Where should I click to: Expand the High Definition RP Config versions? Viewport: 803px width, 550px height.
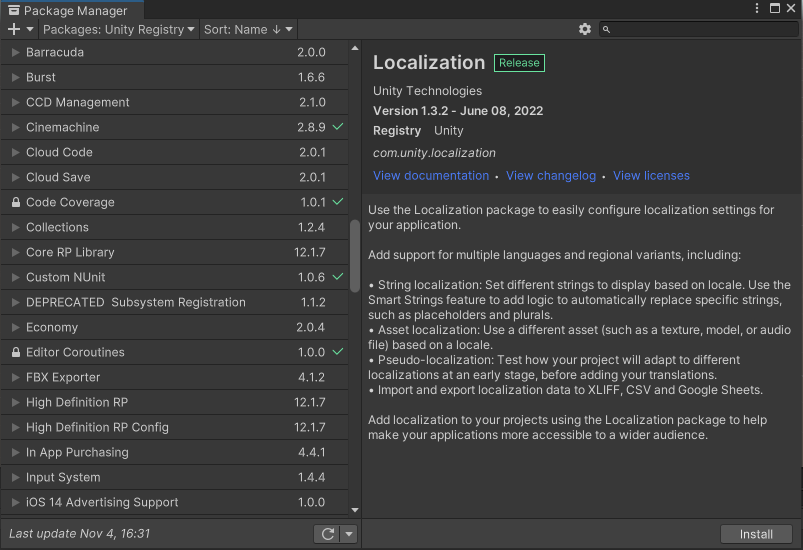click(x=15, y=428)
